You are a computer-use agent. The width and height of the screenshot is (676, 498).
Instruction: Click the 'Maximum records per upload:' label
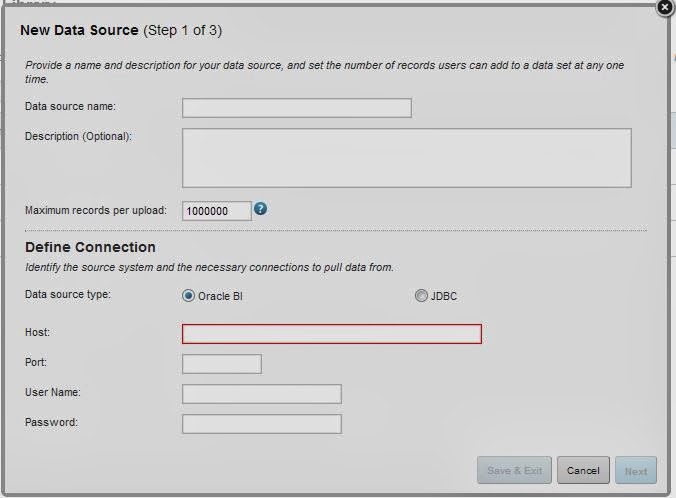coord(96,210)
